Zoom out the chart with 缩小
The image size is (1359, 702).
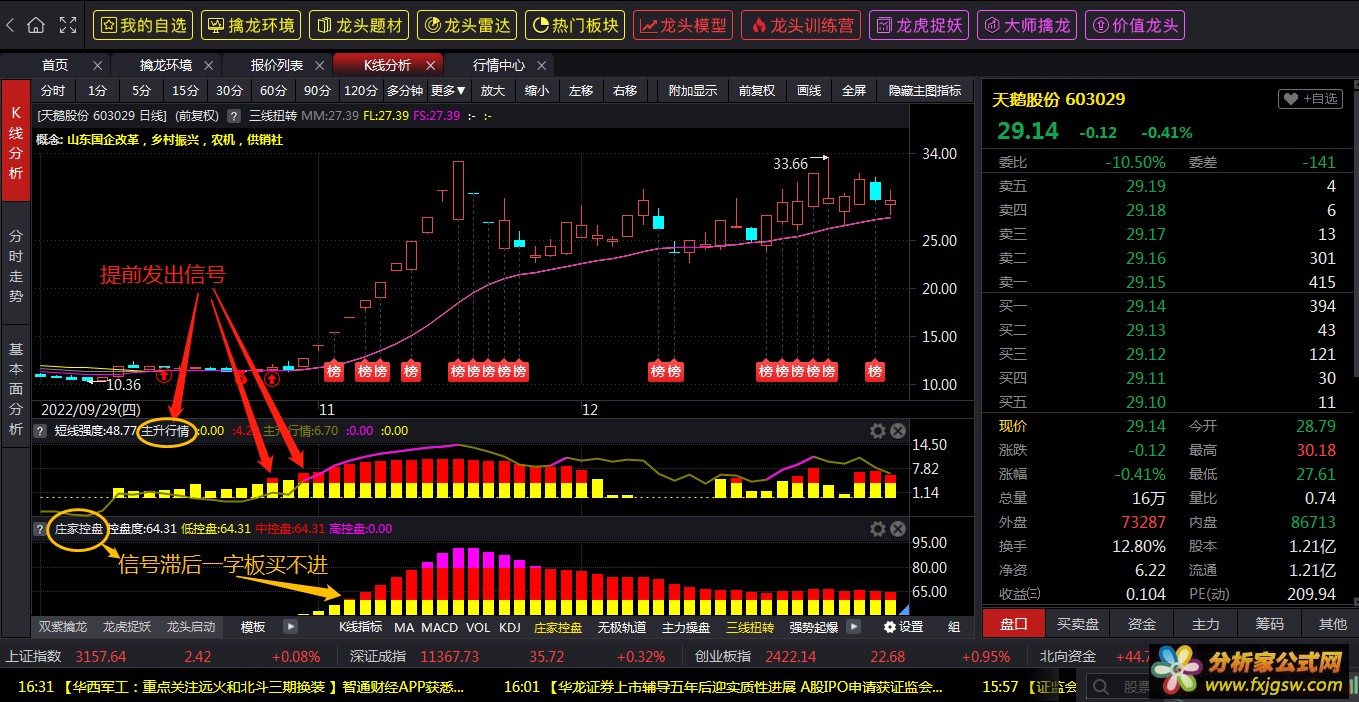pos(537,90)
